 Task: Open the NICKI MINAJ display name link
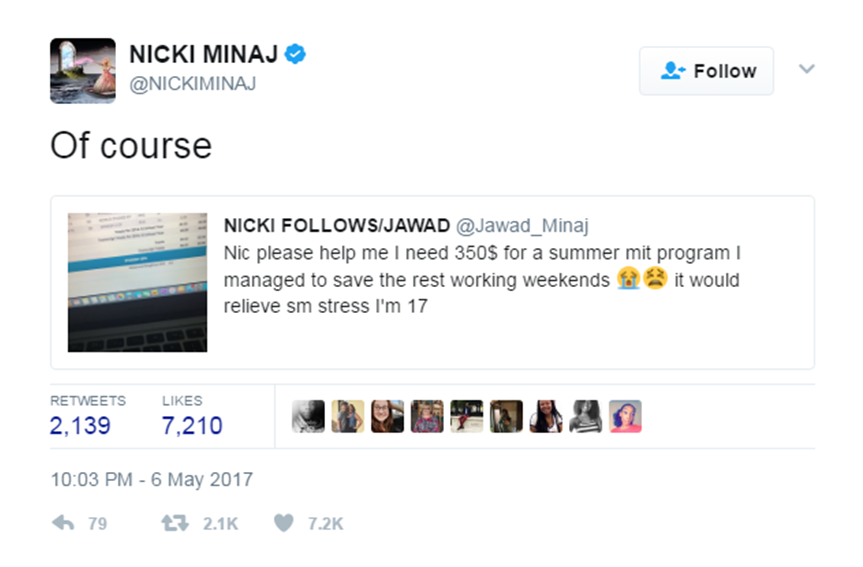coord(203,55)
